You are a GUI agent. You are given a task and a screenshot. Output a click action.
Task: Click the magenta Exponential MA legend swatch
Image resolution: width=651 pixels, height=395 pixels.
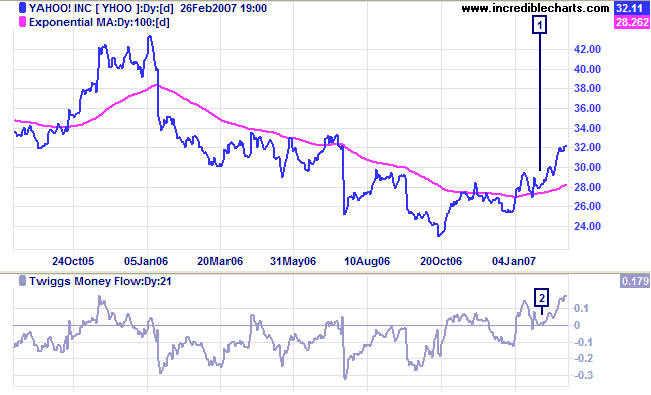tap(22, 22)
